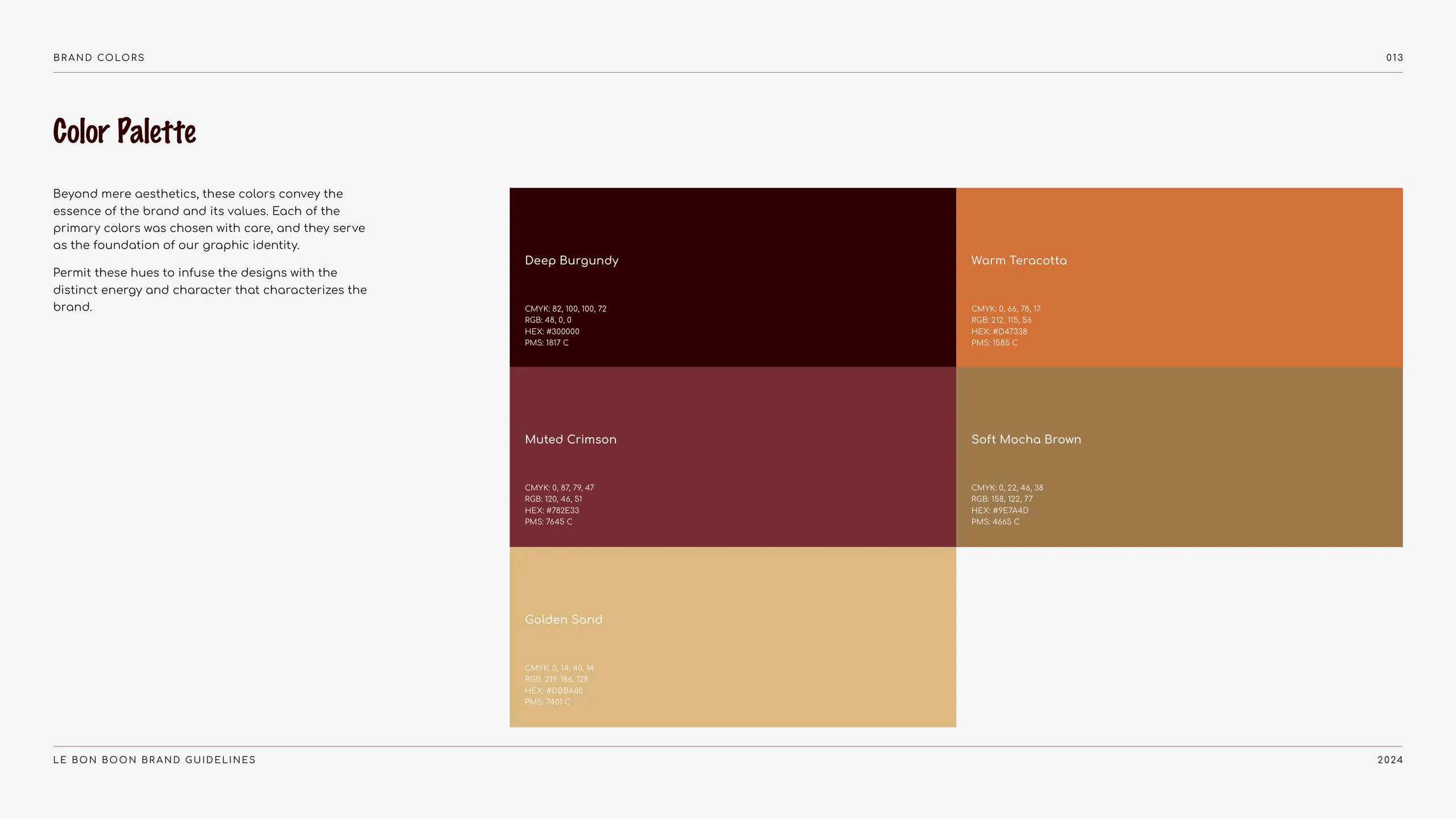Click HEX: #9E7A4D value

pos(999,511)
